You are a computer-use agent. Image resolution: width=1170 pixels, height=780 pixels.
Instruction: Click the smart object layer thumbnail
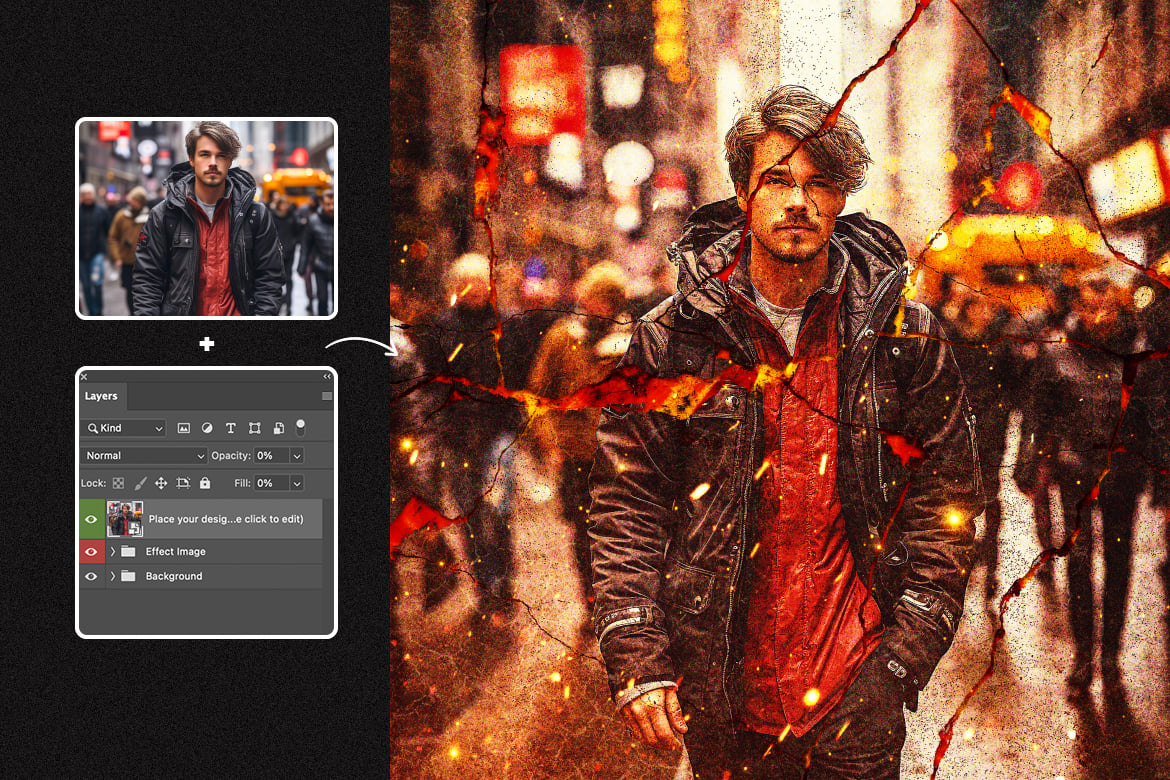[x=125, y=520]
